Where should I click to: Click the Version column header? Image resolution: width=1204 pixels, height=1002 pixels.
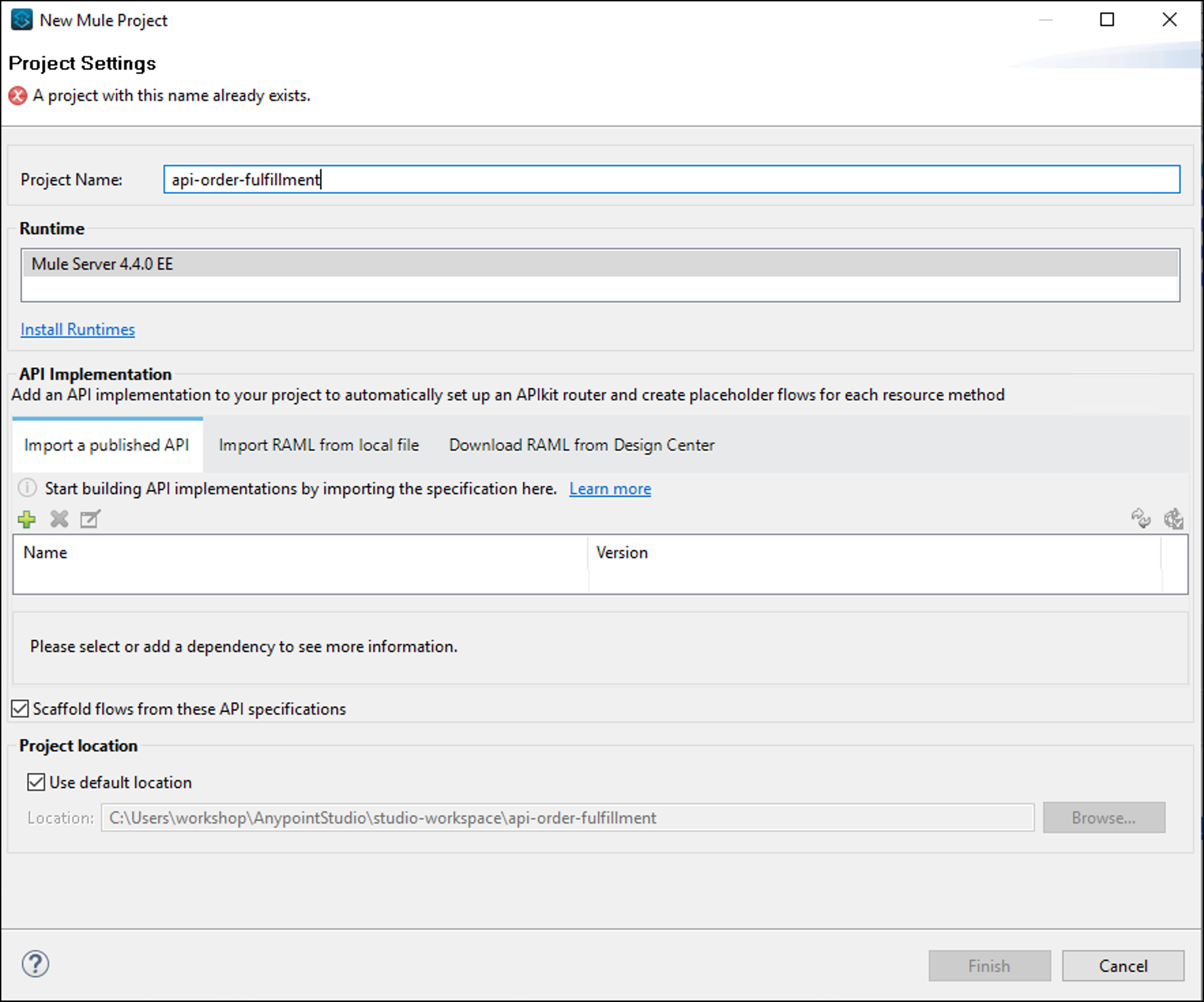pyautogui.click(x=875, y=553)
